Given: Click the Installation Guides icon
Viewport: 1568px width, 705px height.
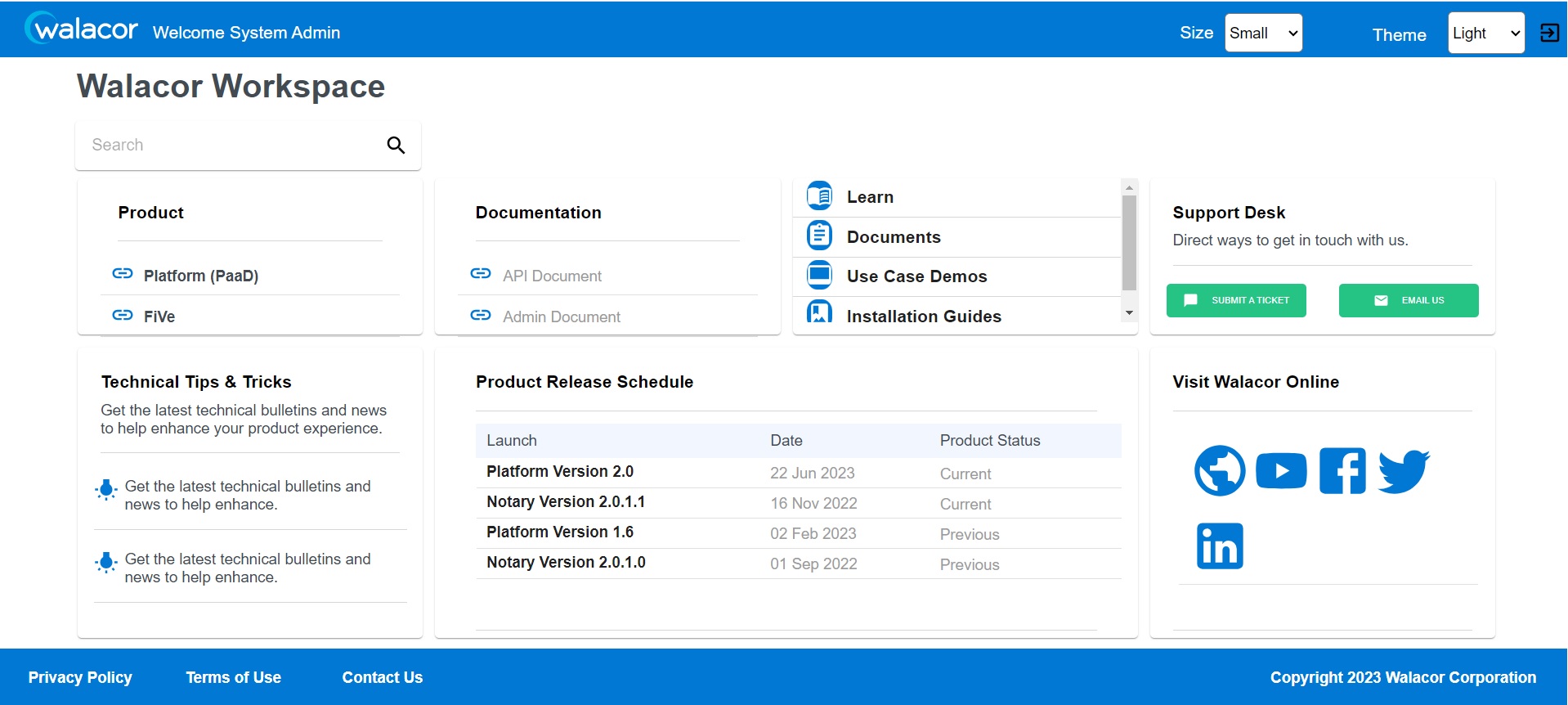Looking at the screenshot, I should tap(819, 312).
